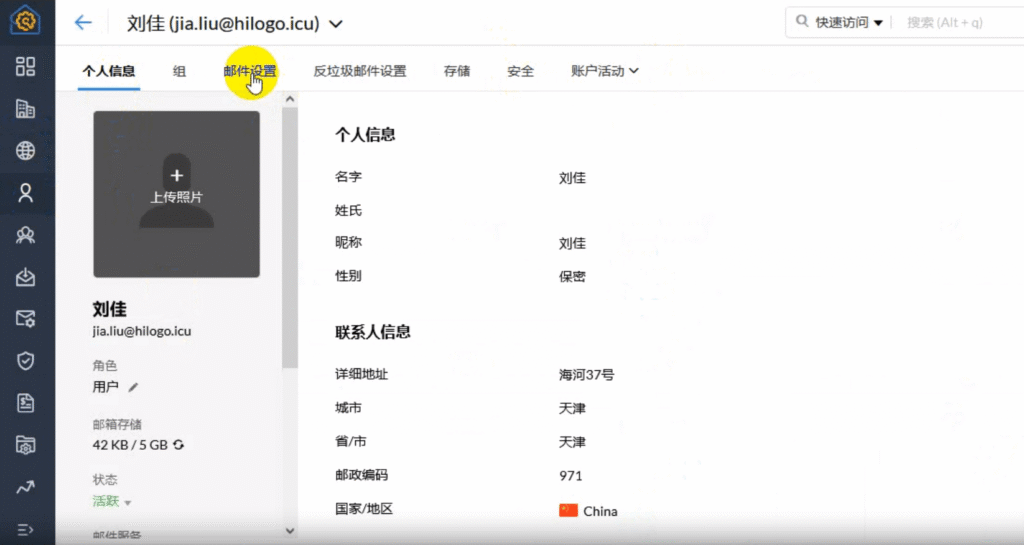Open the Mail Settings envelope-gear icon
Viewport: 1024px width, 545px height.
click(x=26, y=319)
